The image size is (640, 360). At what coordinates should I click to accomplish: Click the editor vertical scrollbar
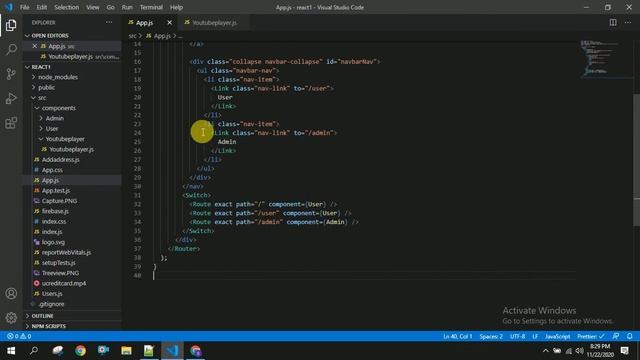click(x=636, y=159)
